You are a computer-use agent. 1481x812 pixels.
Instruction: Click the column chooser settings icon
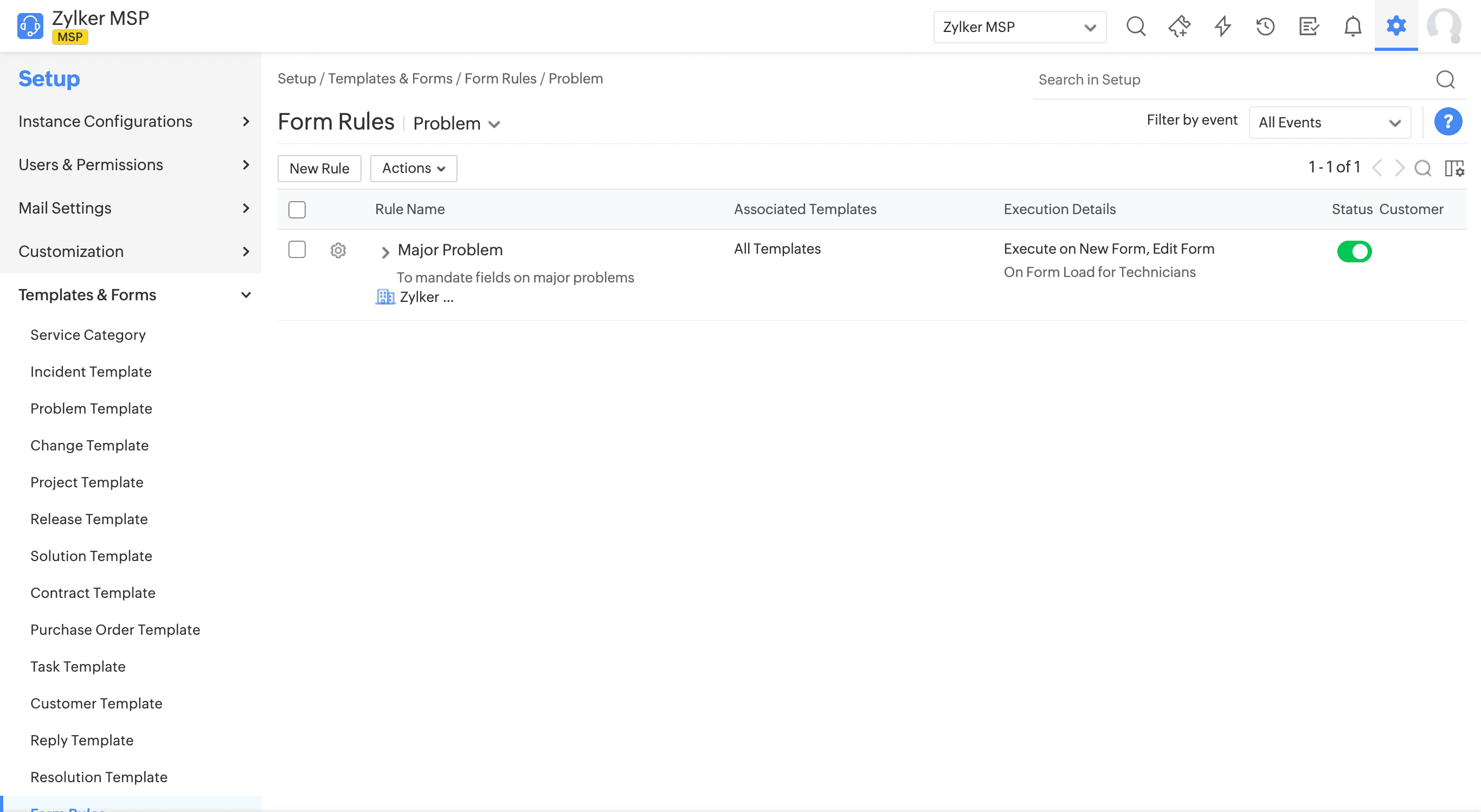pos(1454,168)
